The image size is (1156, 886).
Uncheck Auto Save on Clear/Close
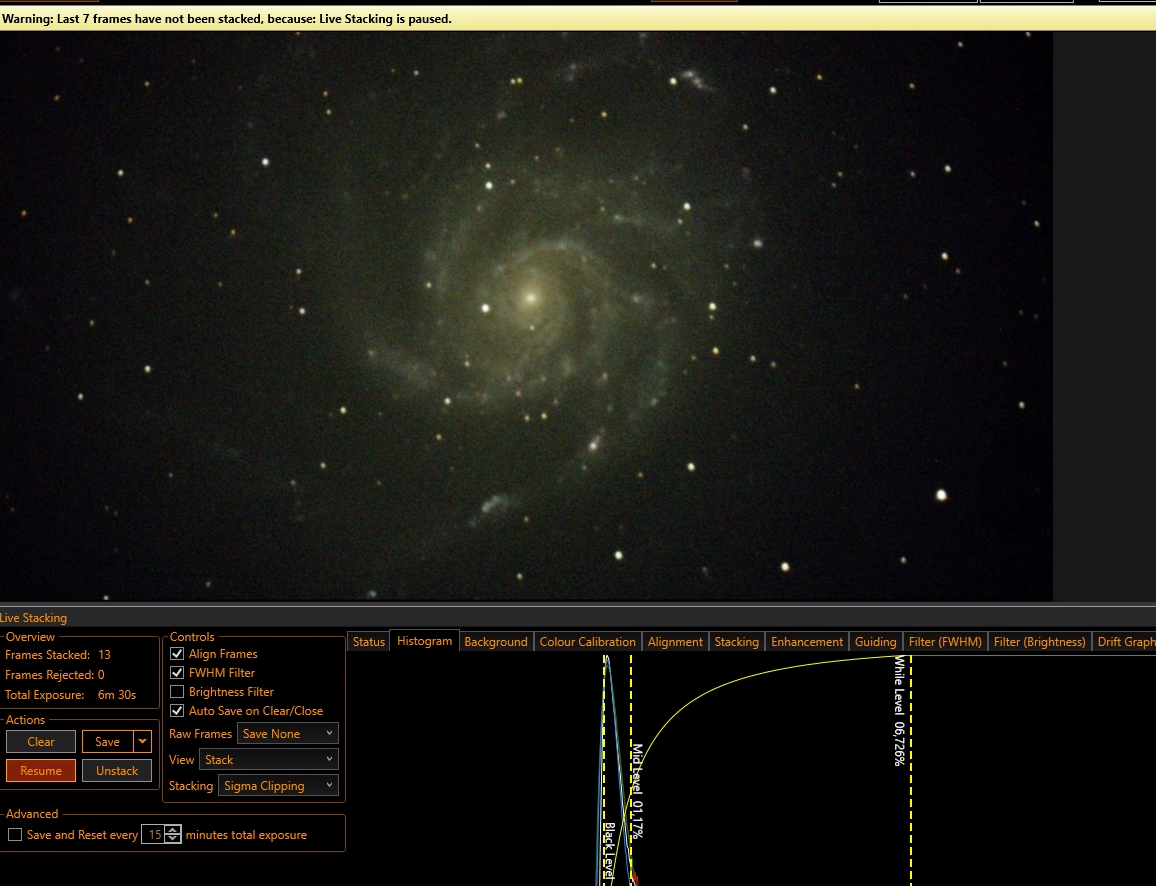(177, 711)
